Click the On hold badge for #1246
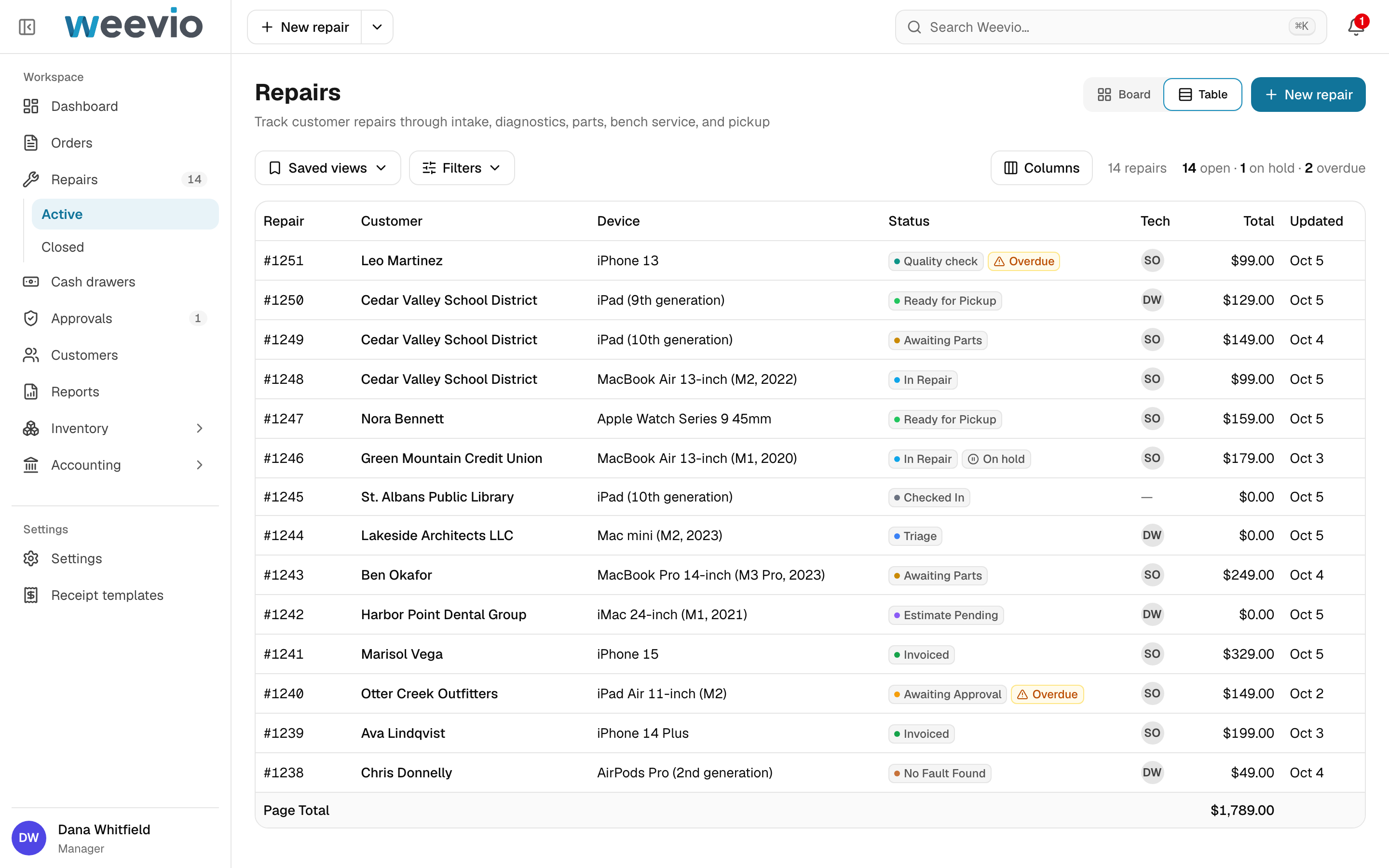Image resolution: width=1389 pixels, height=868 pixels. click(x=996, y=459)
